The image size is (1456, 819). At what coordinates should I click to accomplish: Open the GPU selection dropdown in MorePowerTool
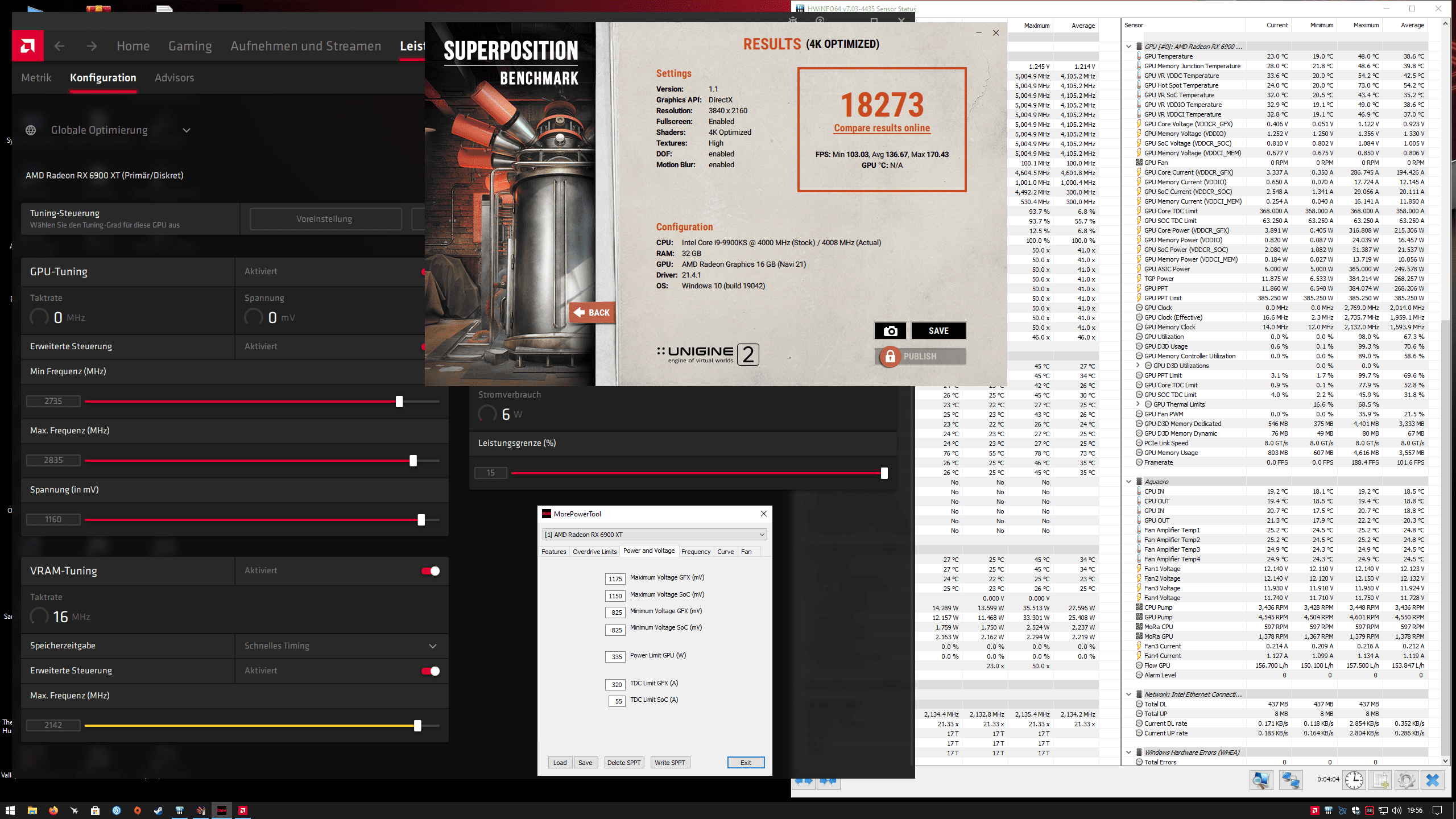[x=655, y=535]
